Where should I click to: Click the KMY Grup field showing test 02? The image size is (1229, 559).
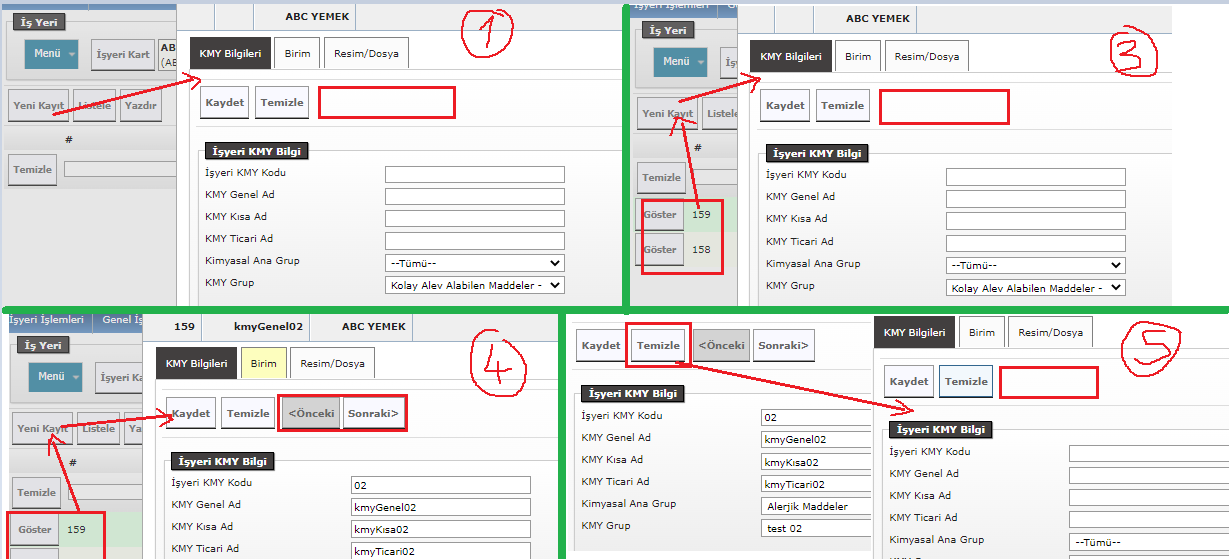click(815, 528)
